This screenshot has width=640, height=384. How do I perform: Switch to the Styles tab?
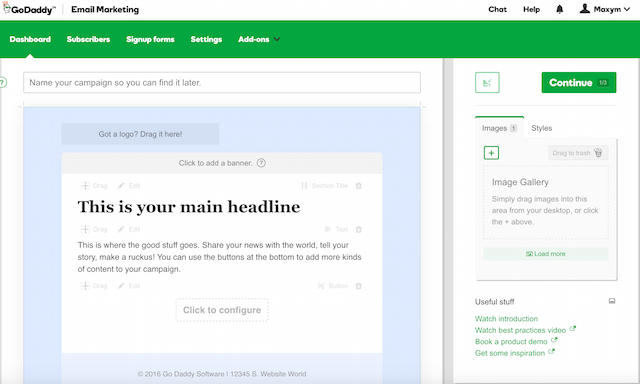click(x=541, y=128)
